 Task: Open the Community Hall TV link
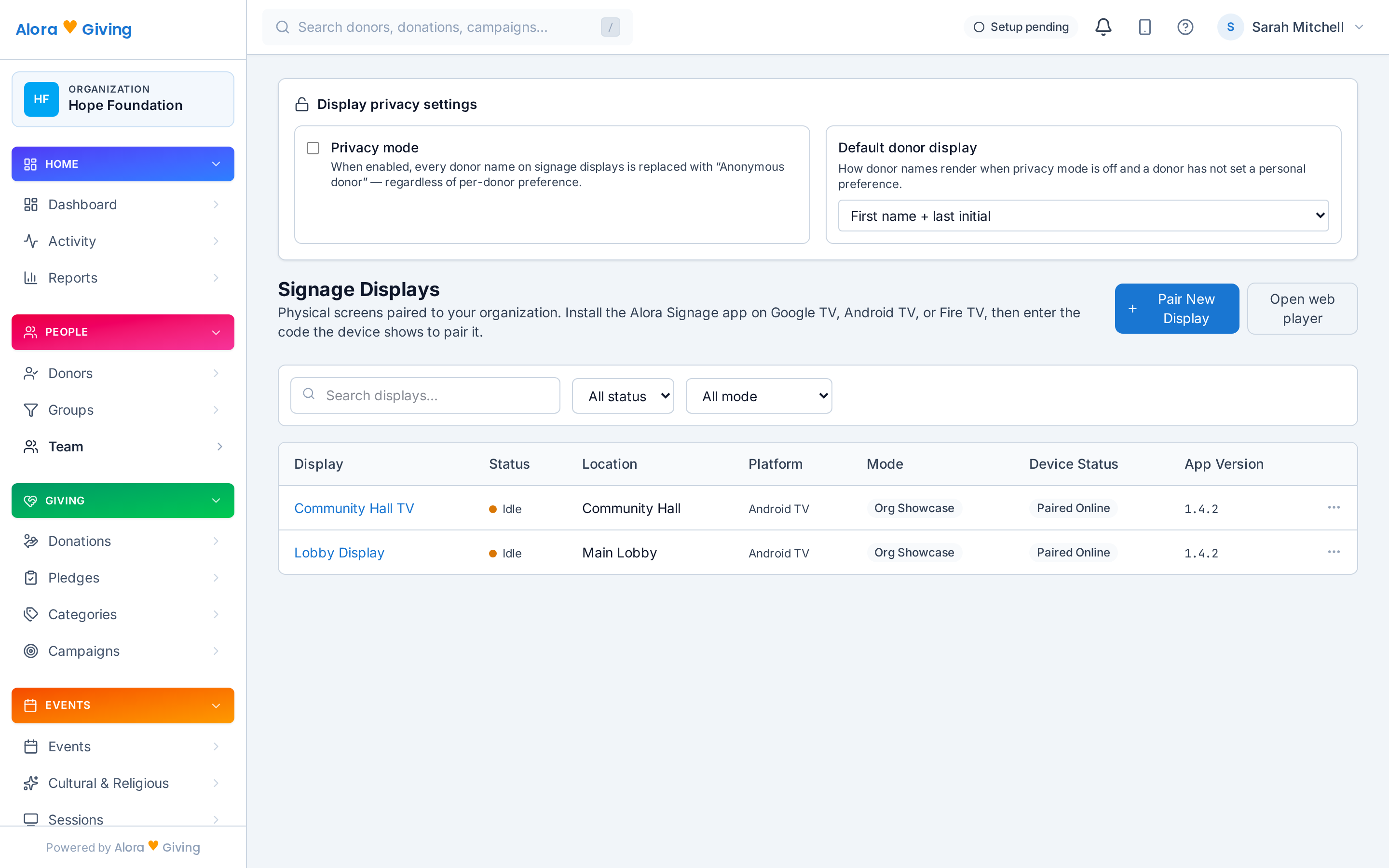click(354, 508)
